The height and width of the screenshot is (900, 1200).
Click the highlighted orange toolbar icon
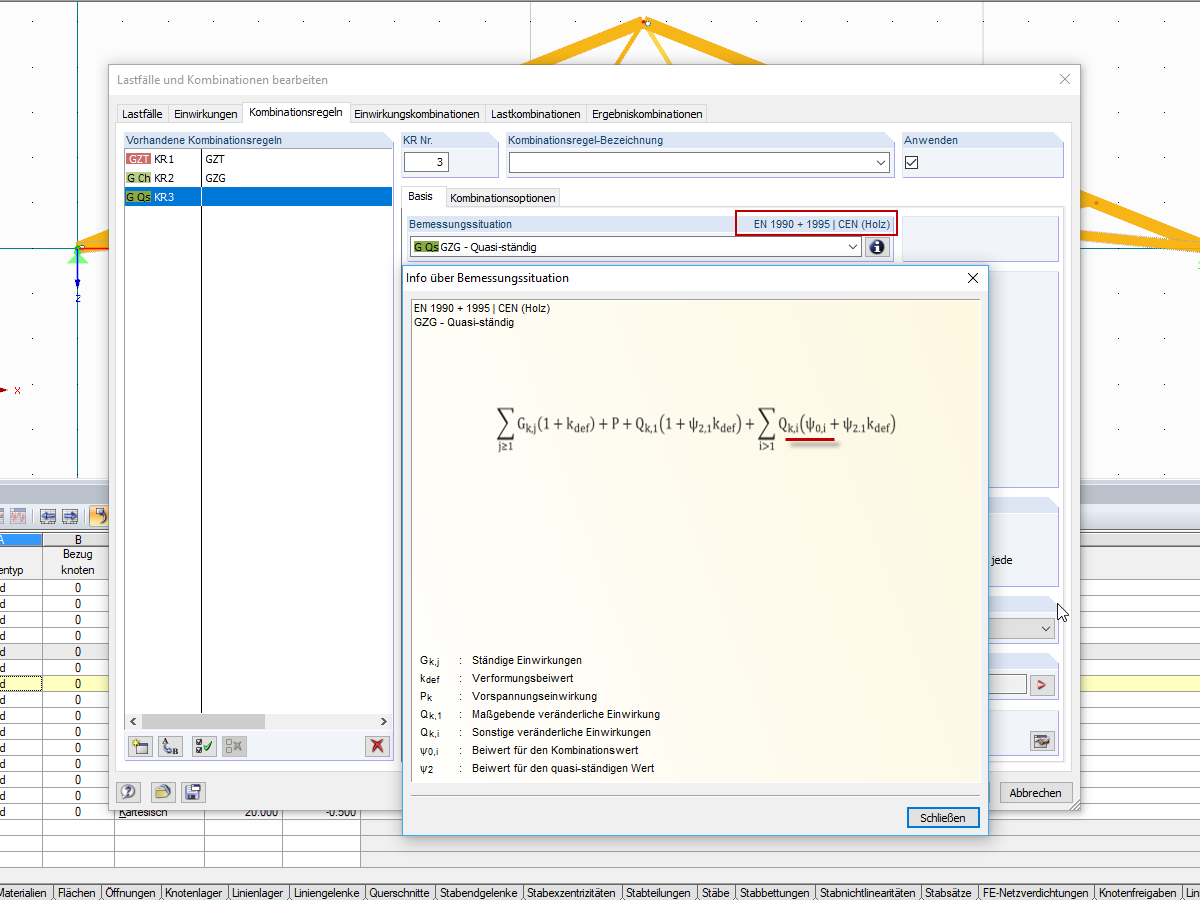click(x=99, y=516)
